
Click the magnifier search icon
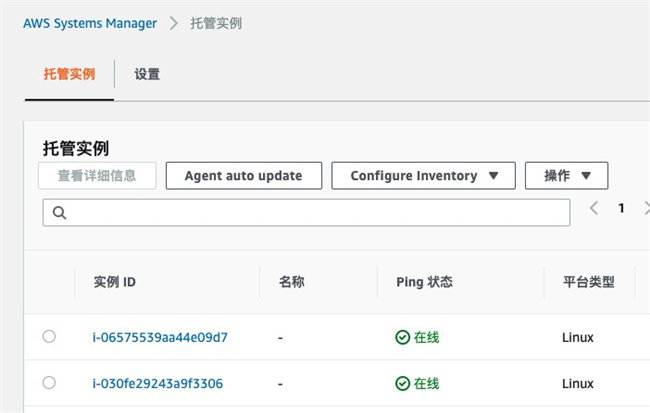pos(59,213)
